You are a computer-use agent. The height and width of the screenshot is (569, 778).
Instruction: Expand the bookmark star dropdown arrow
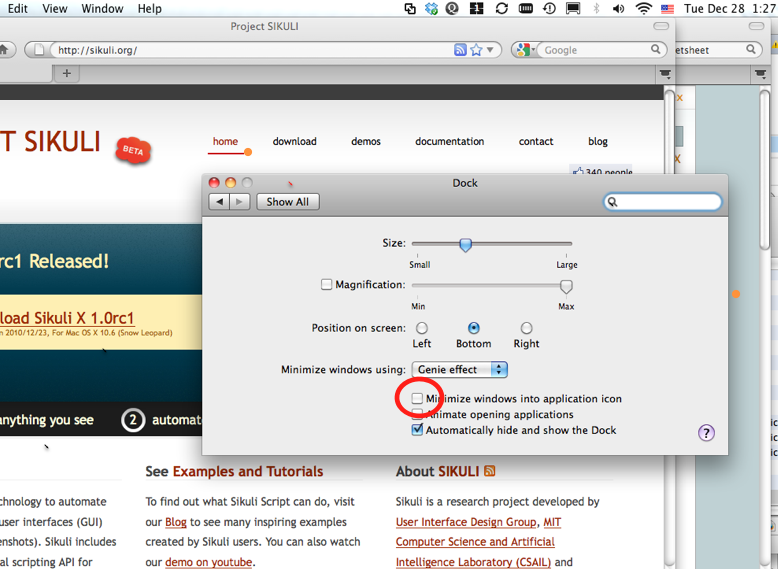(x=491, y=50)
